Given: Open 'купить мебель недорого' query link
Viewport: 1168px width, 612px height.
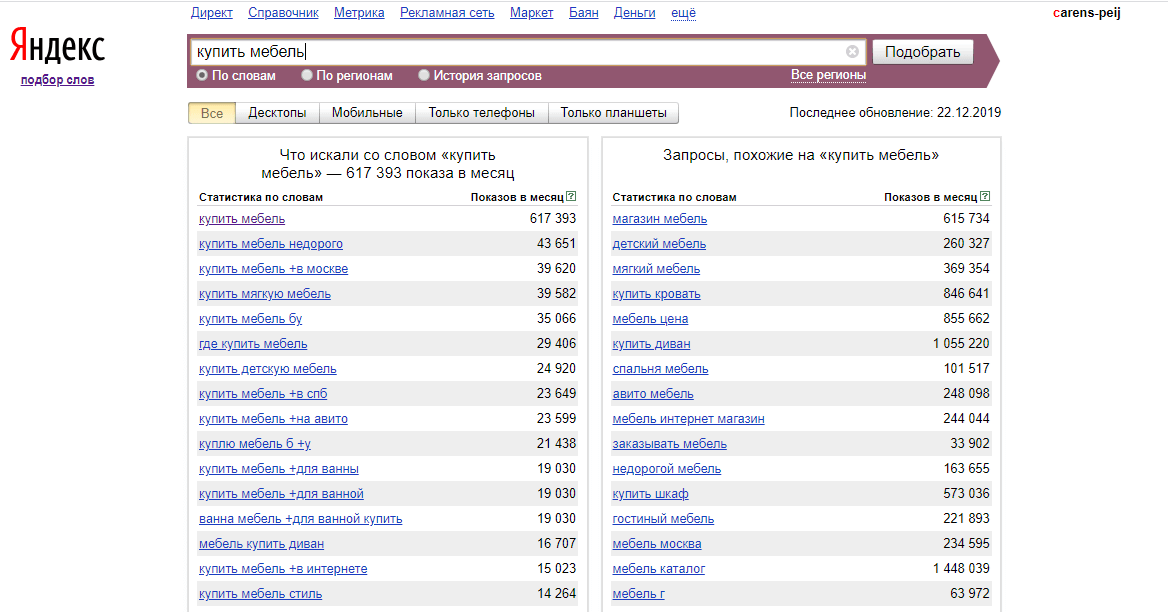Looking at the screenshot, I should (271, 243).
